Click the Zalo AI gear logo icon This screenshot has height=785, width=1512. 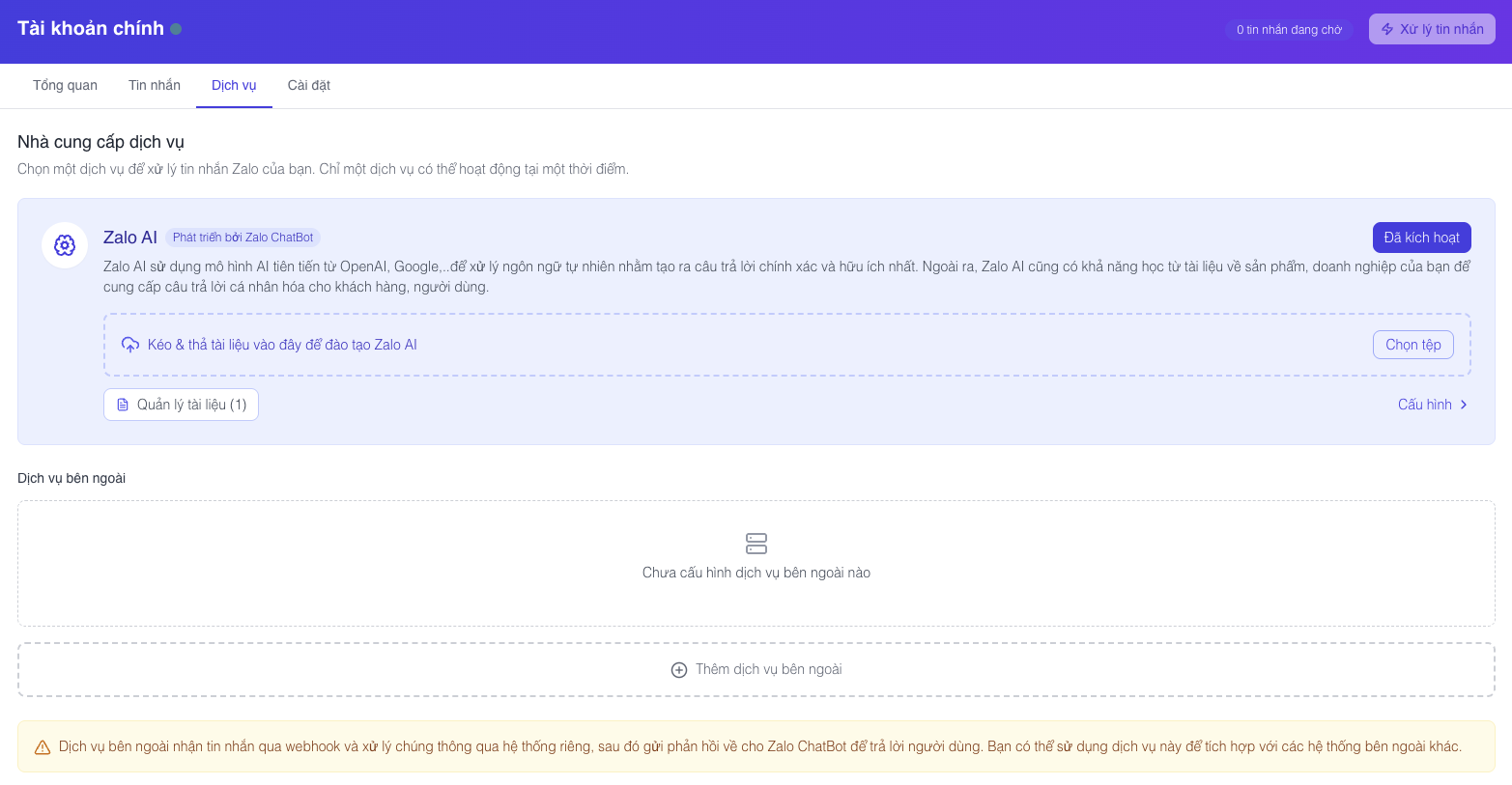[x=65, y=245]
